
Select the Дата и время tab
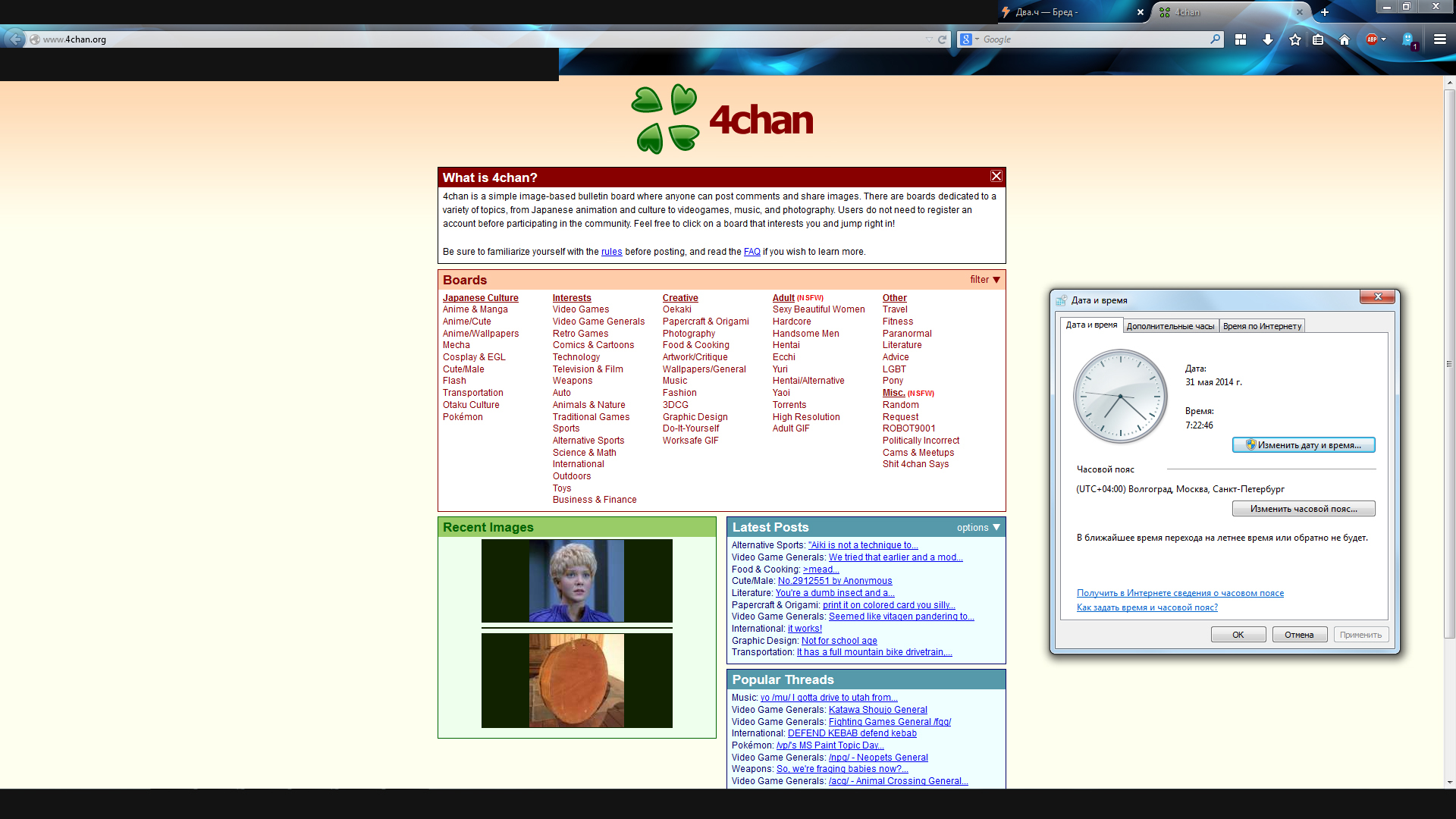[1091, 325]
